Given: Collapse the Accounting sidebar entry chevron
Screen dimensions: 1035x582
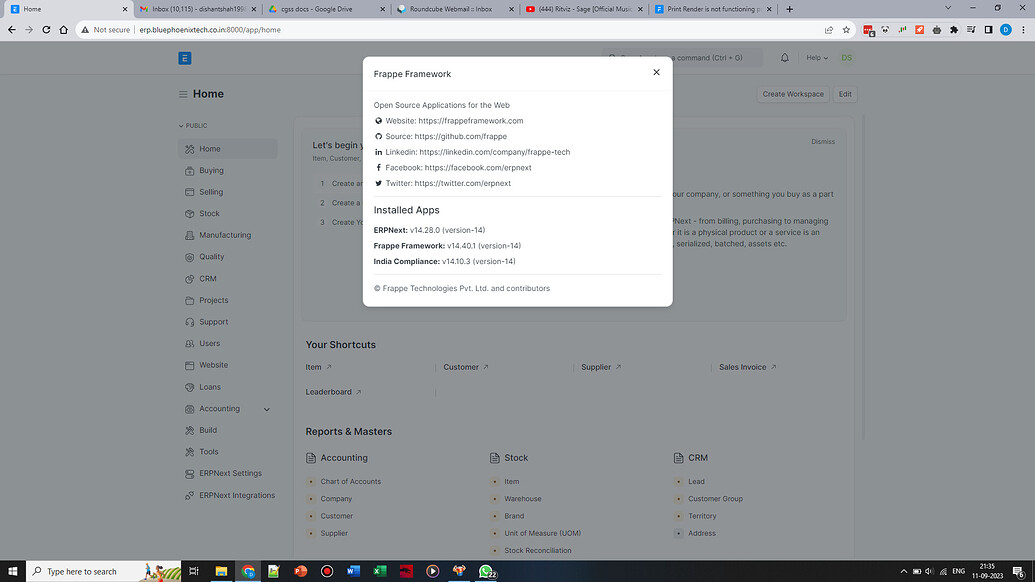Looking at the screenshot, I should (x=266, y=408).
